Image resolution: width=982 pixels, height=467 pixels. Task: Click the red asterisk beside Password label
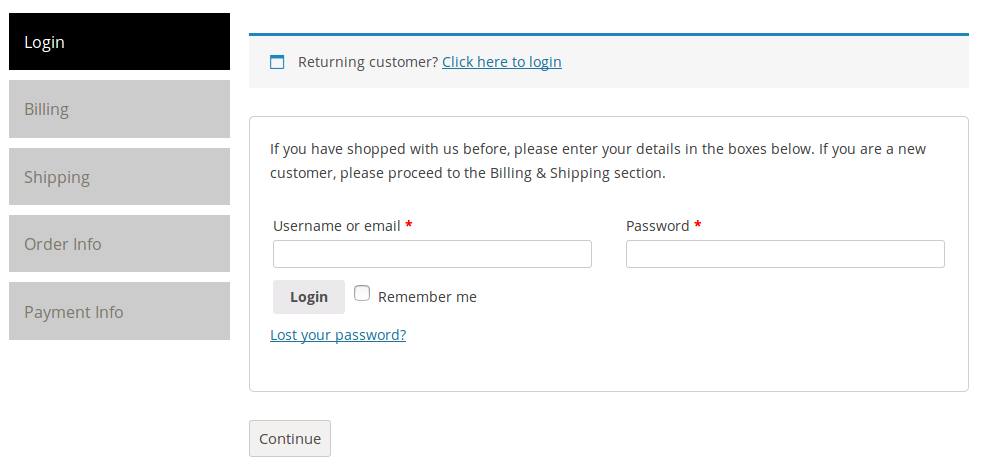click(698, 226)
